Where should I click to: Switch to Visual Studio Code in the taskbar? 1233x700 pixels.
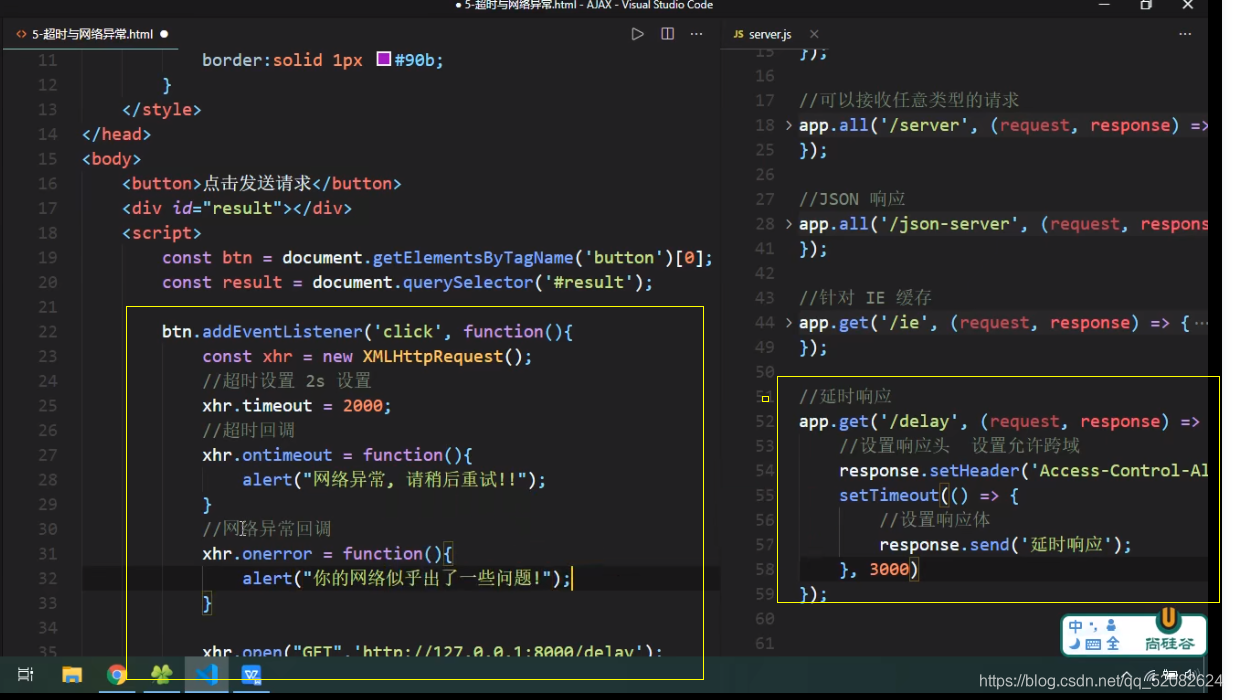click(207, 675)
